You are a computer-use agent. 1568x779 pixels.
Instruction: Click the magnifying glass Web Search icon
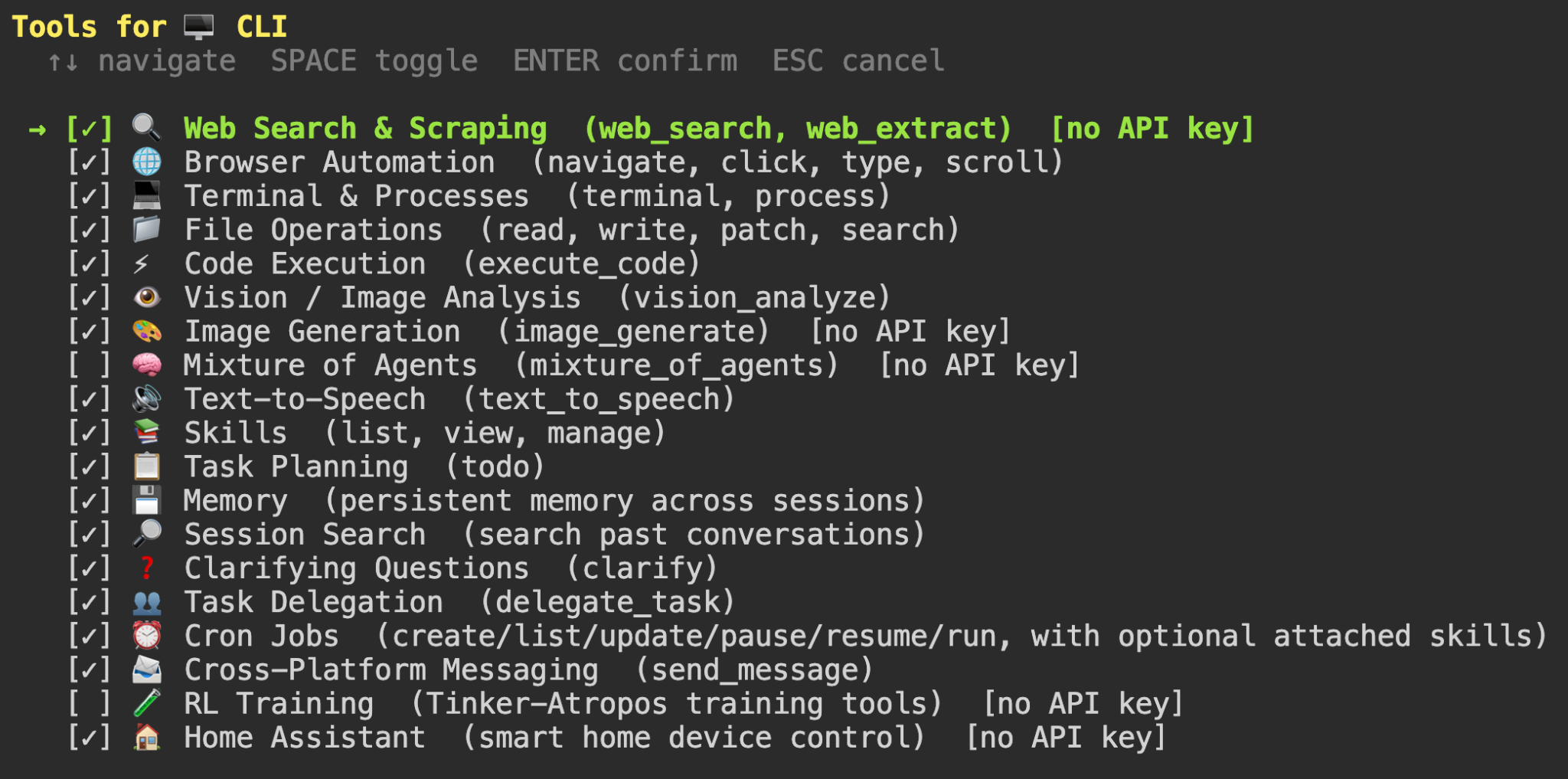coord(148,127)
